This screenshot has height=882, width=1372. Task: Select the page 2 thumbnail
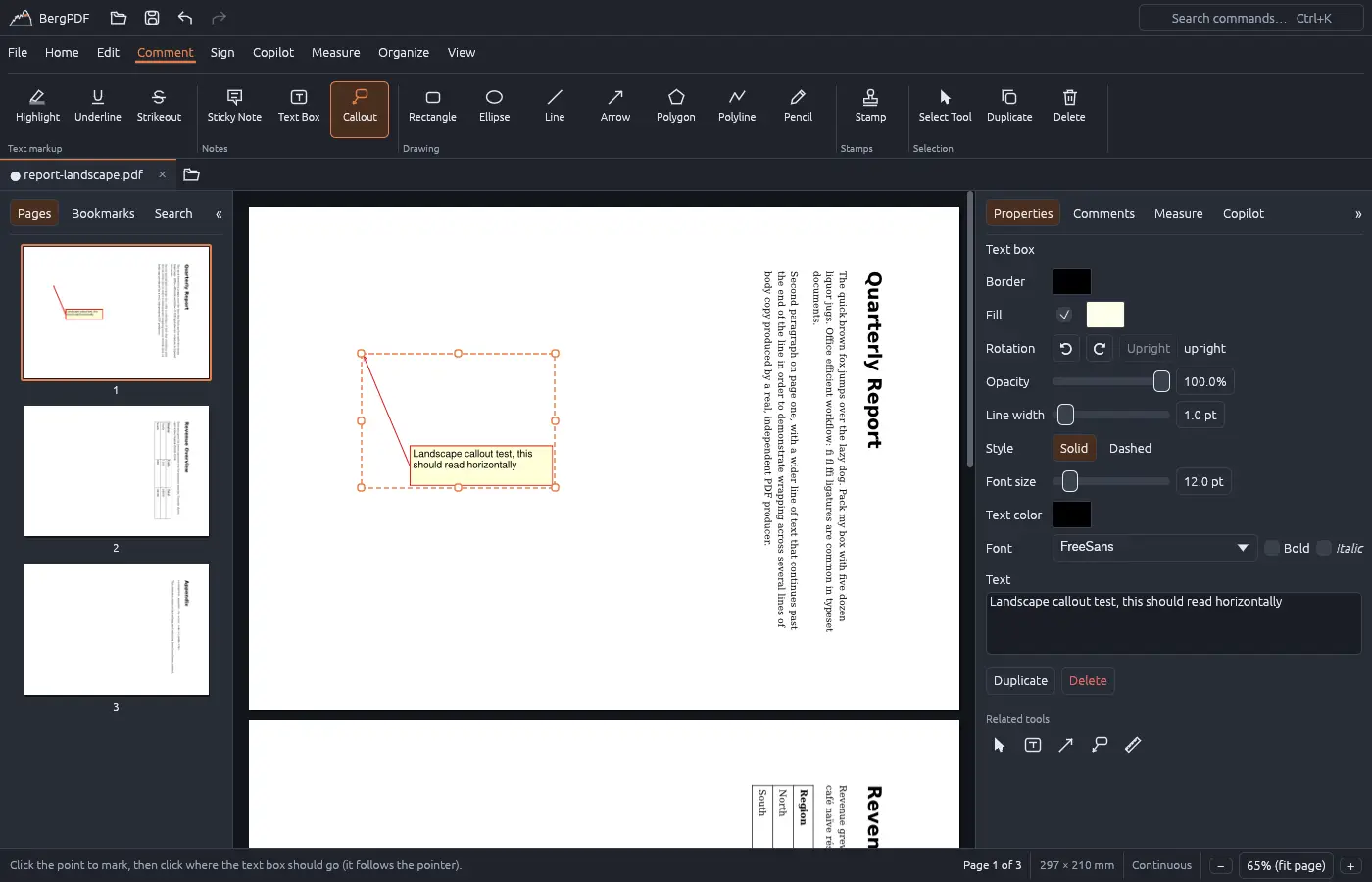click(116, 471)
